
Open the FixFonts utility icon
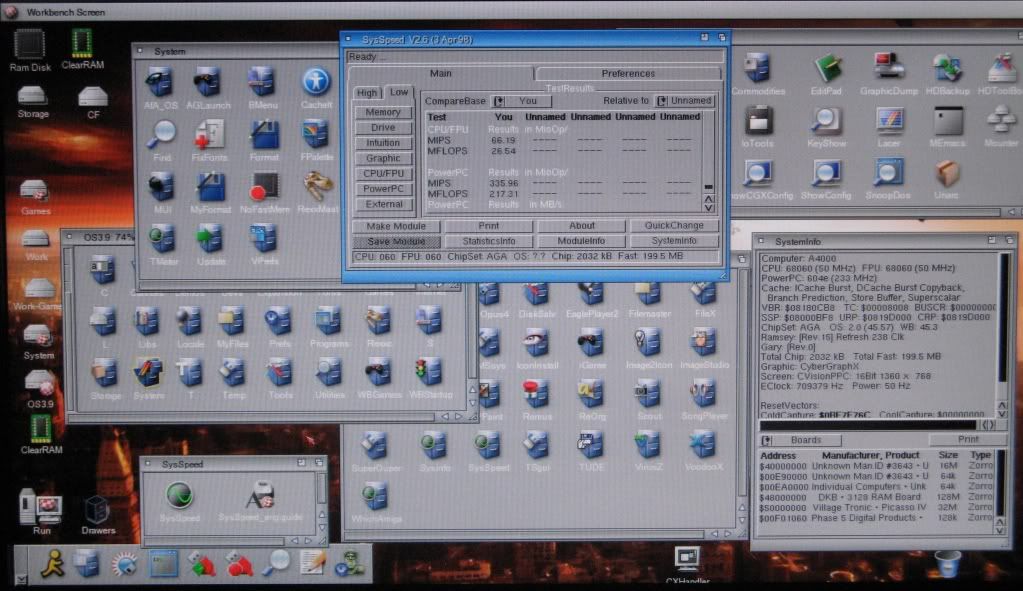[211, 135]
